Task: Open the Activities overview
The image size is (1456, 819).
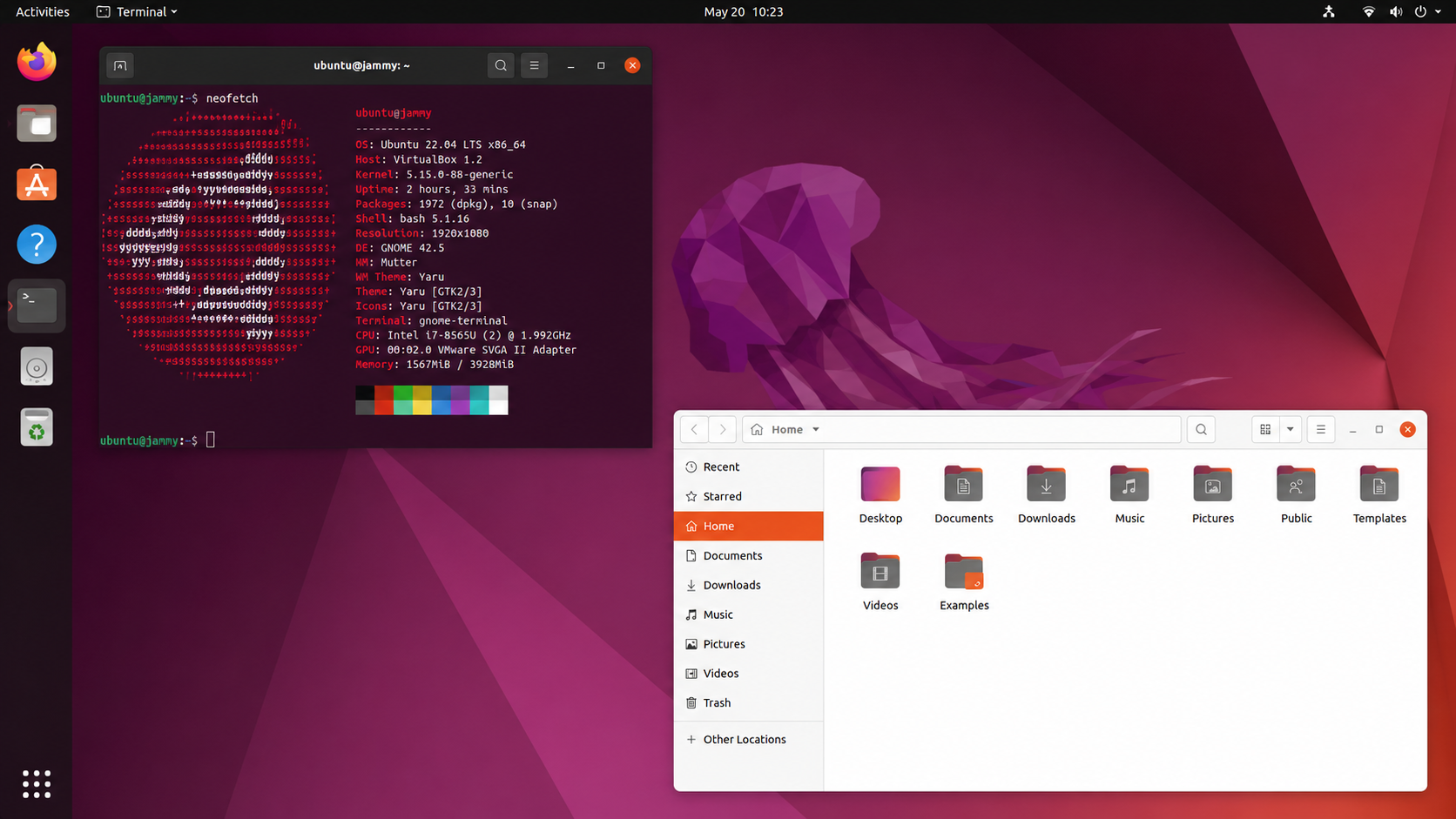Action: [x=43, y=11]
